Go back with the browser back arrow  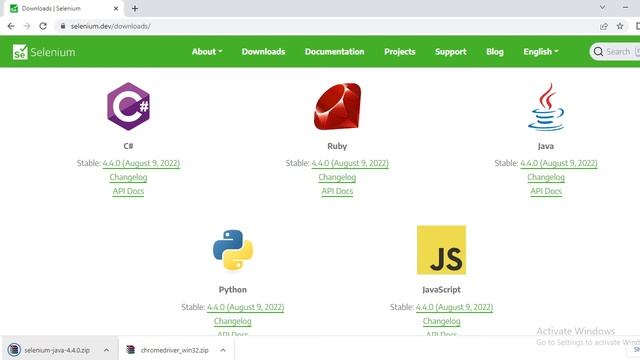click(11, 26)
